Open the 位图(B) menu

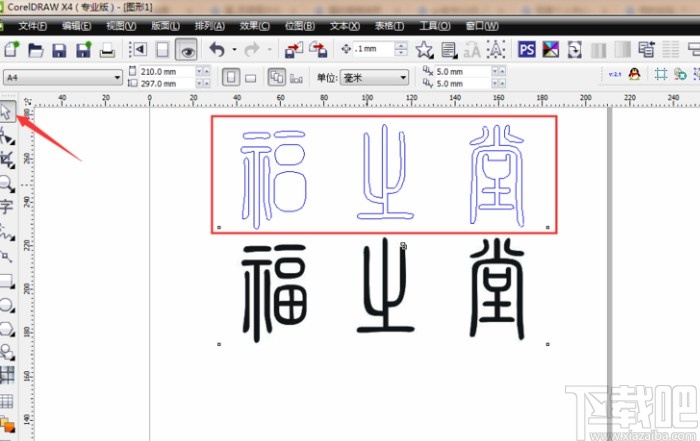[300, 26]
